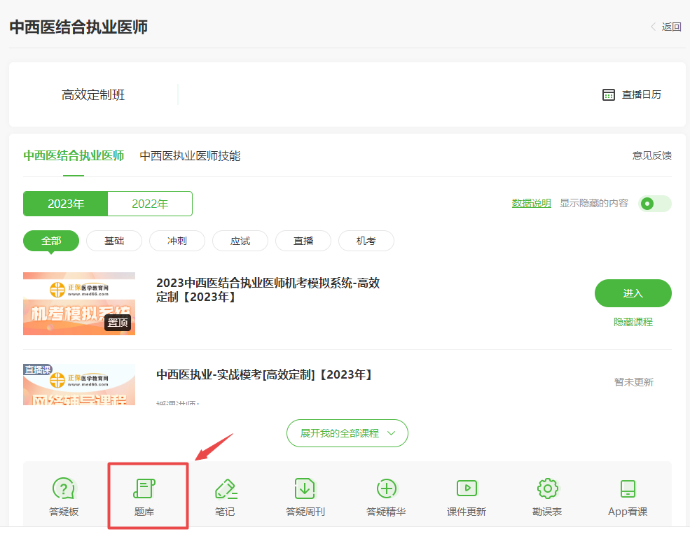Image resolution: width=690 pixels, height=534 pixels.
Task: Go back using the 返回 arrow
Action: coord(655,27)
